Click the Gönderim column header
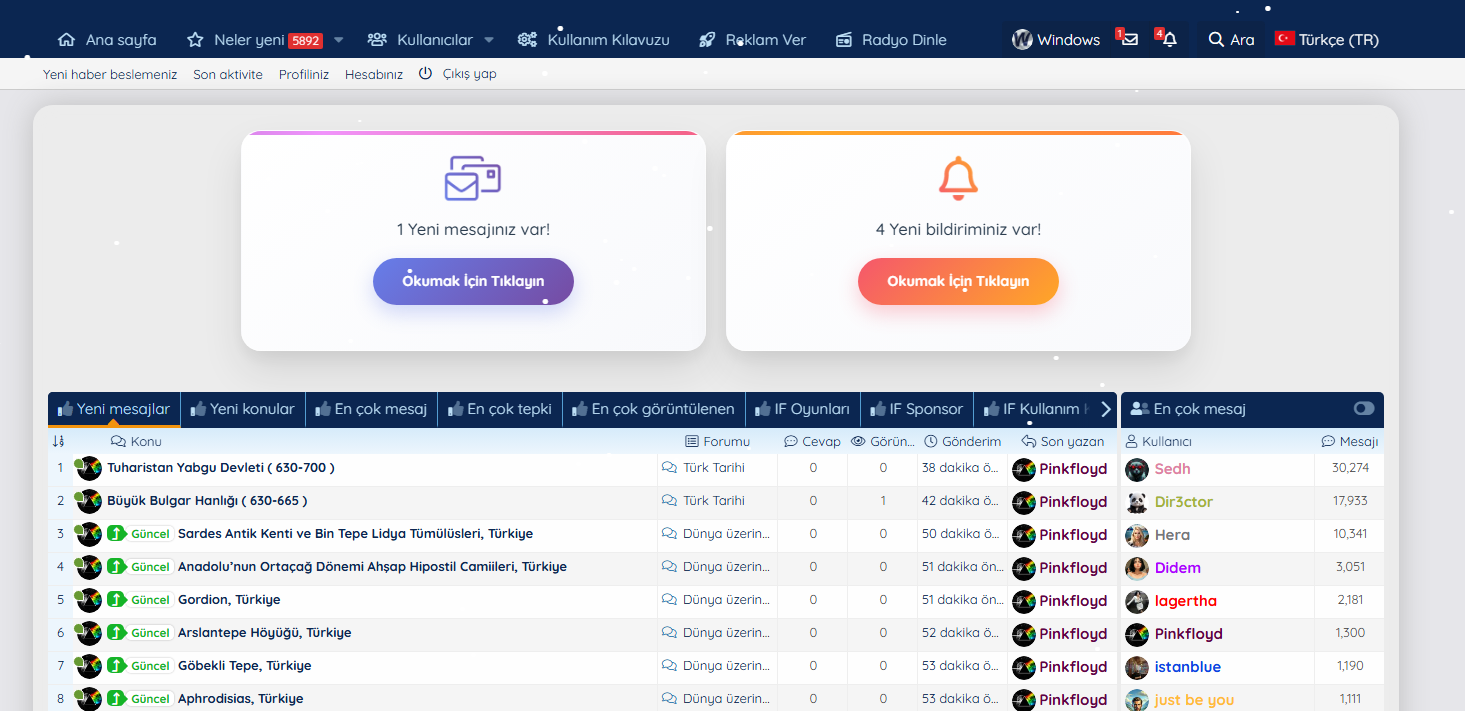 (962, 441)
